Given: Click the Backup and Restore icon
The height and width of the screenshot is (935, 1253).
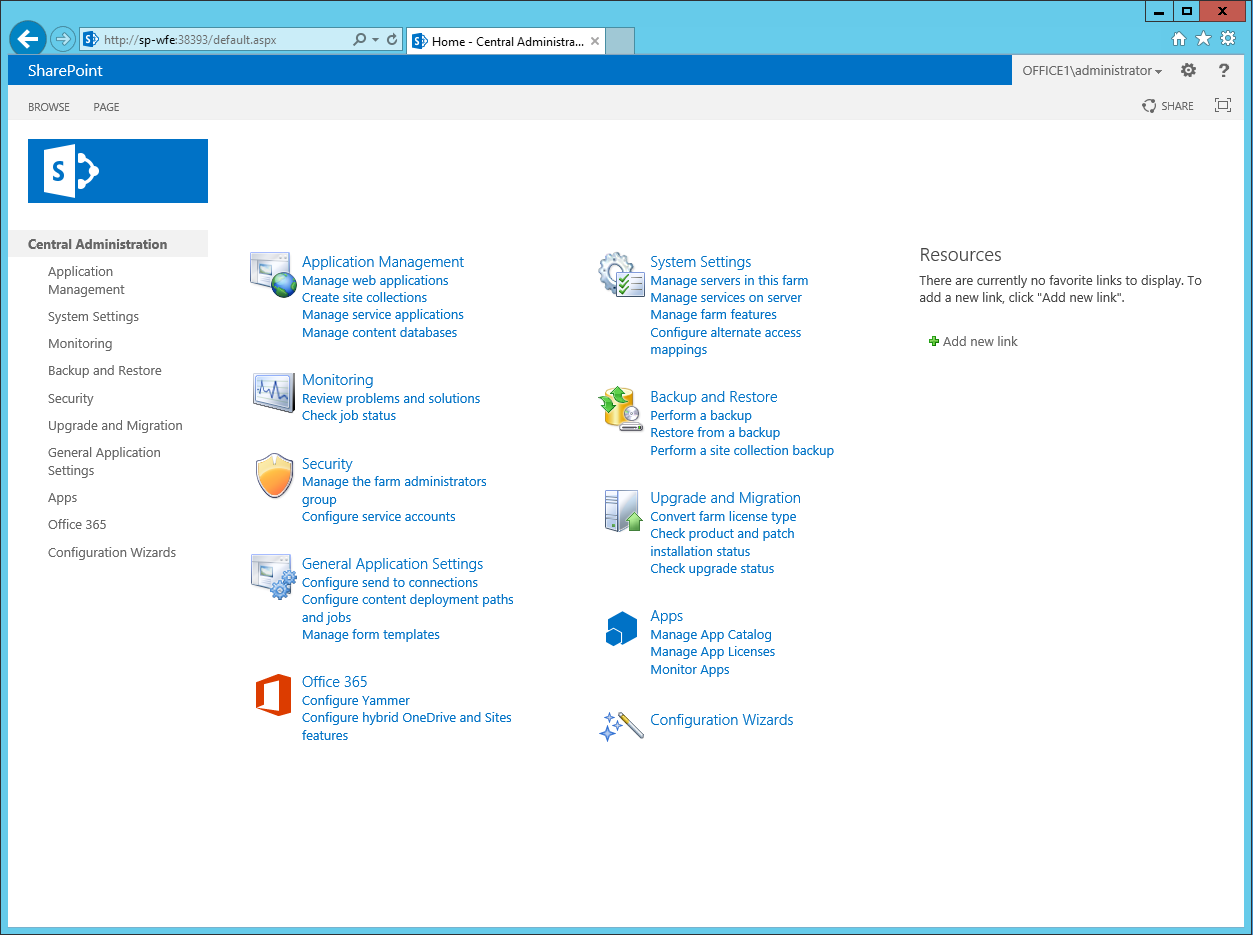Looking at the screenshot, I should click(621, 409).
